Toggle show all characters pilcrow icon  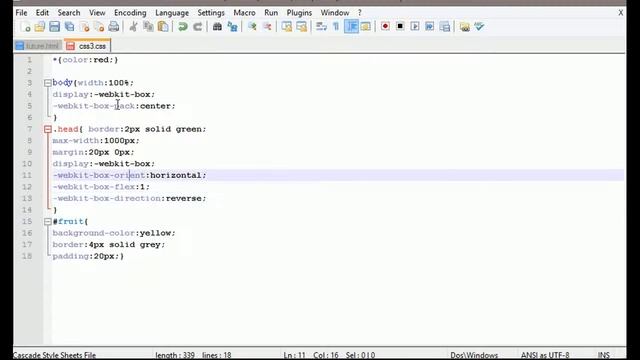[336, 27]
